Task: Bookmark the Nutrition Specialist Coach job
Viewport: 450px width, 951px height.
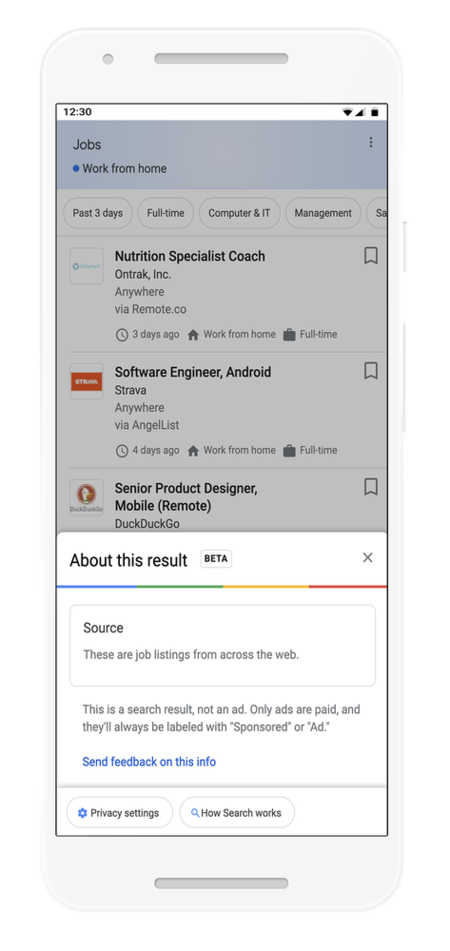Action: pos(371,256)
